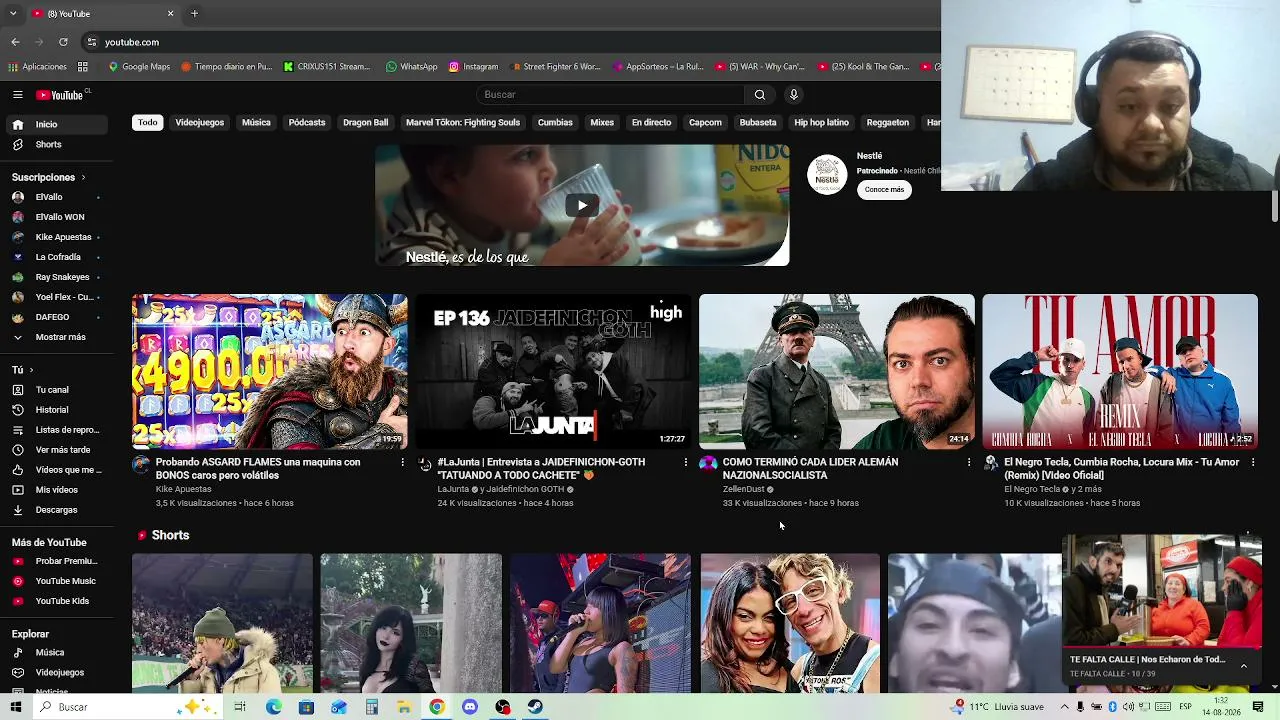Screen dimensions: 1280x720
Task: Open the WhatsApp bookmark
Action: point(412,67)
